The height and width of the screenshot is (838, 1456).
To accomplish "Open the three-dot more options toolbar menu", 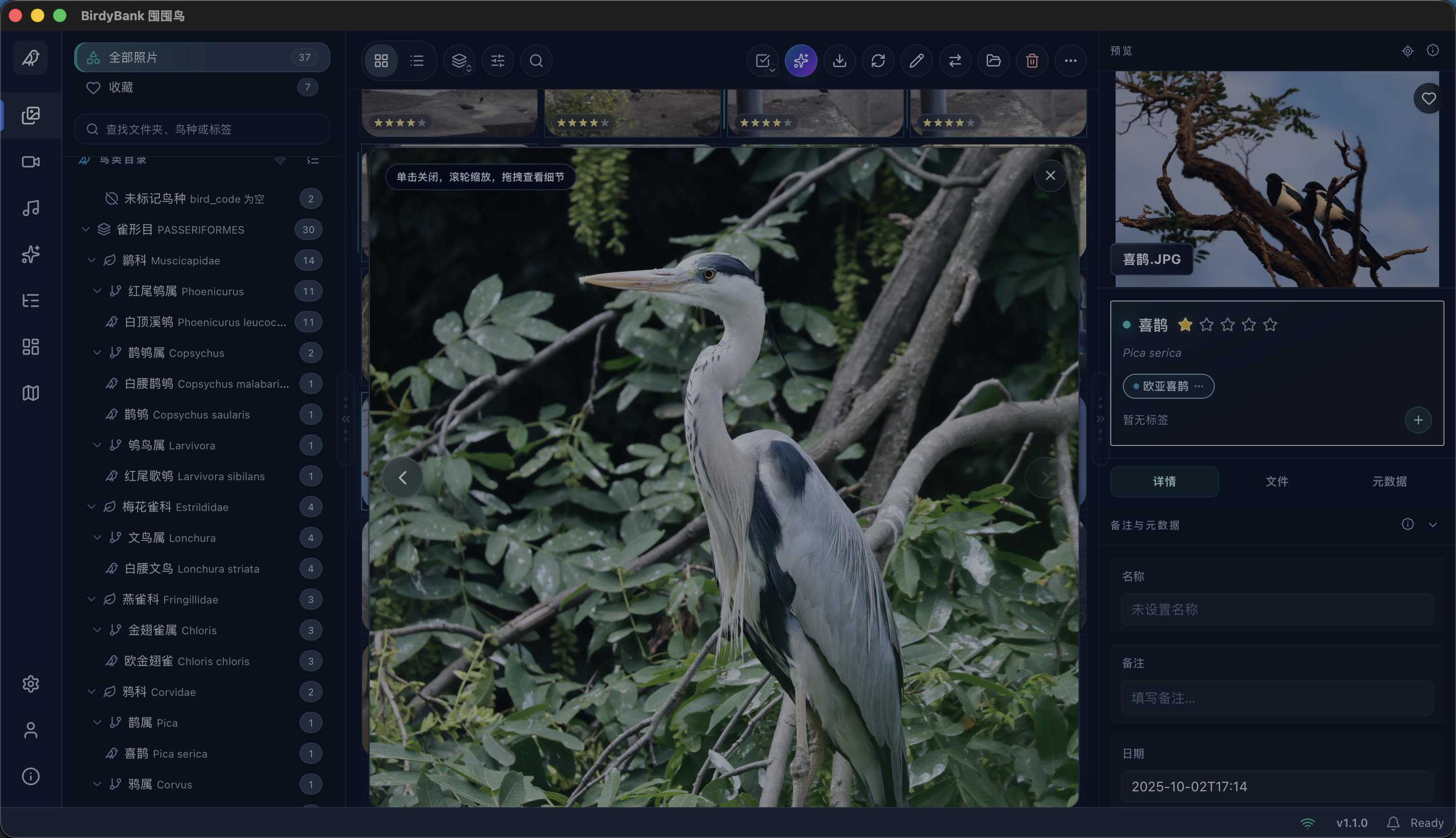I will pos(1070,60).
